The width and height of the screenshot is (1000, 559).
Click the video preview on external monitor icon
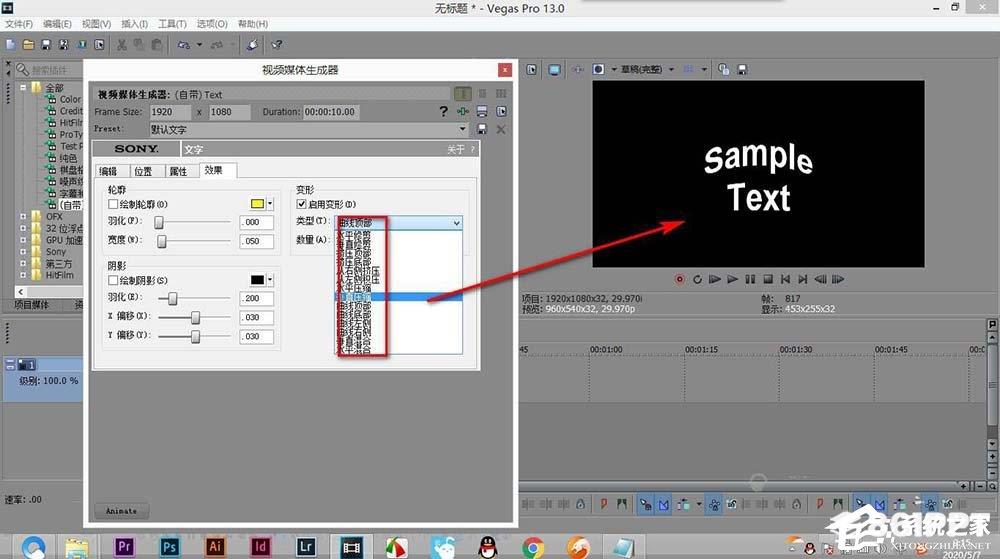[554, 69]
